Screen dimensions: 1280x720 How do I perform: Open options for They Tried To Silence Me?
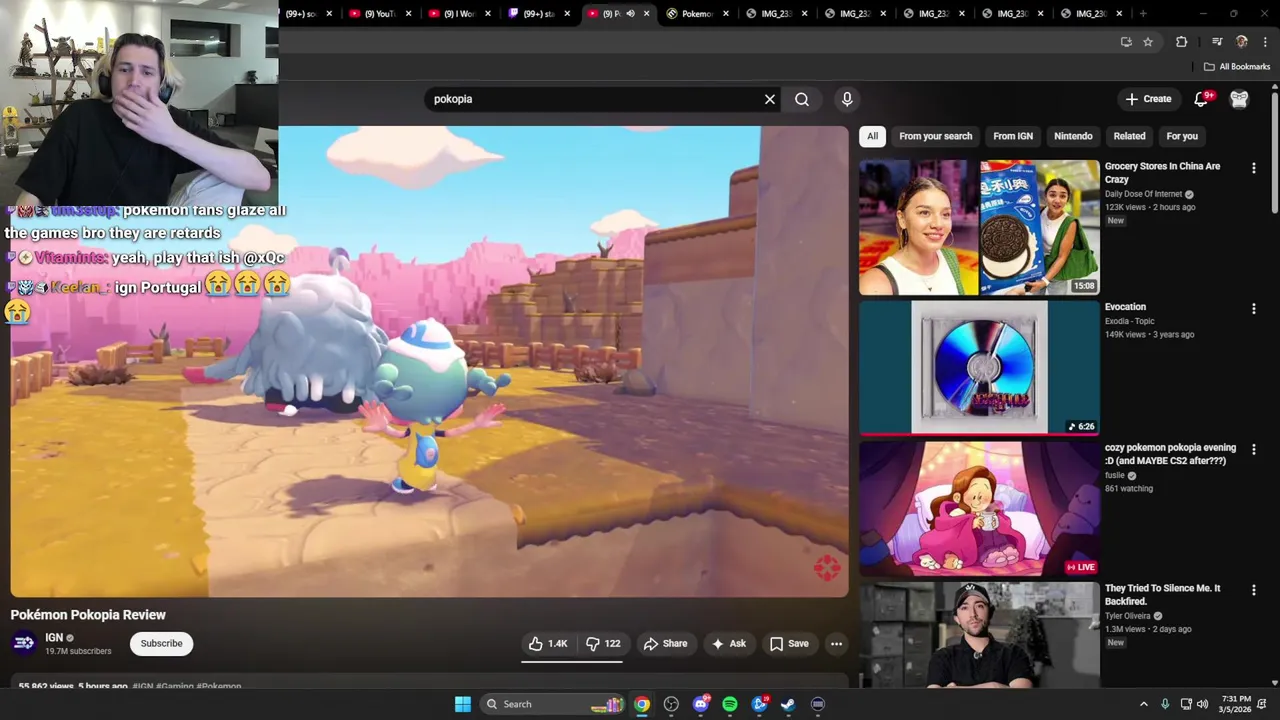(x=1253, y=590)
